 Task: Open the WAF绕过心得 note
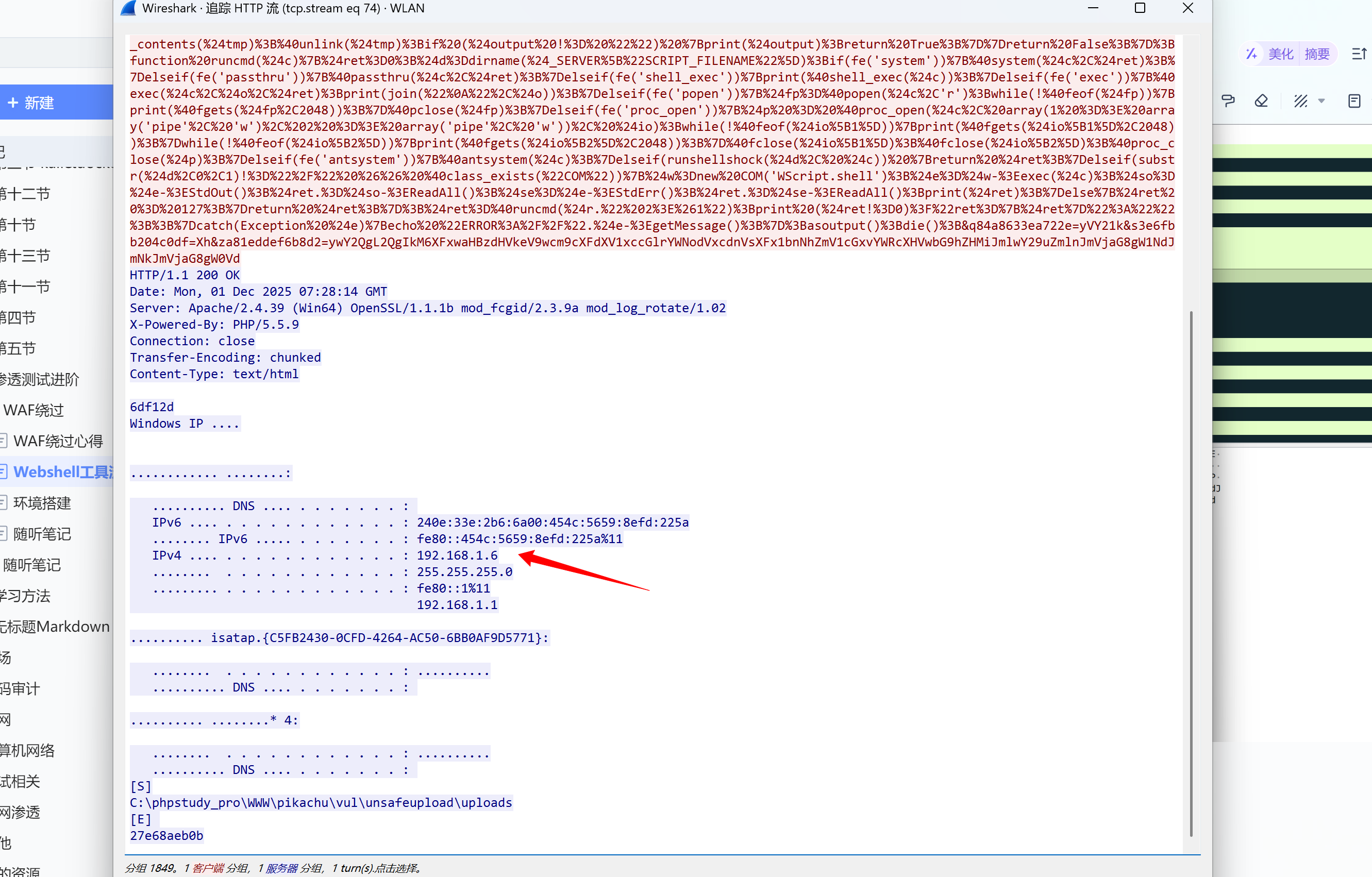(58, 441)
